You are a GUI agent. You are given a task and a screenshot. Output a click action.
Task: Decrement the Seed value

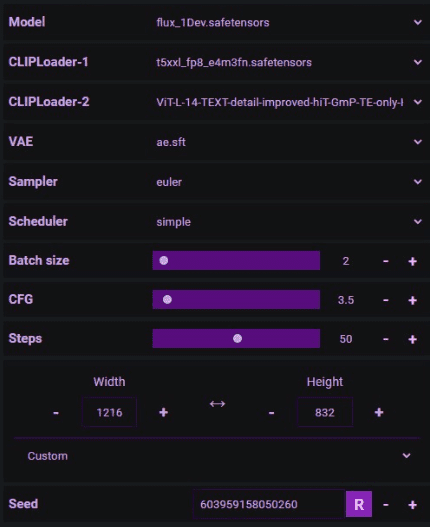386,504
